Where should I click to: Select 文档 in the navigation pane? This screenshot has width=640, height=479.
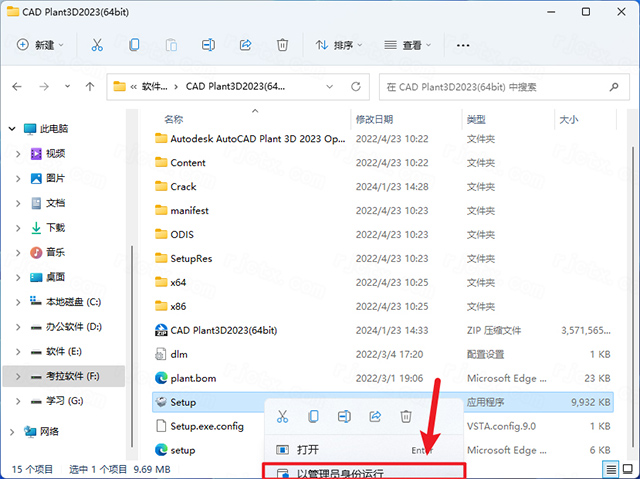(48, 203)
